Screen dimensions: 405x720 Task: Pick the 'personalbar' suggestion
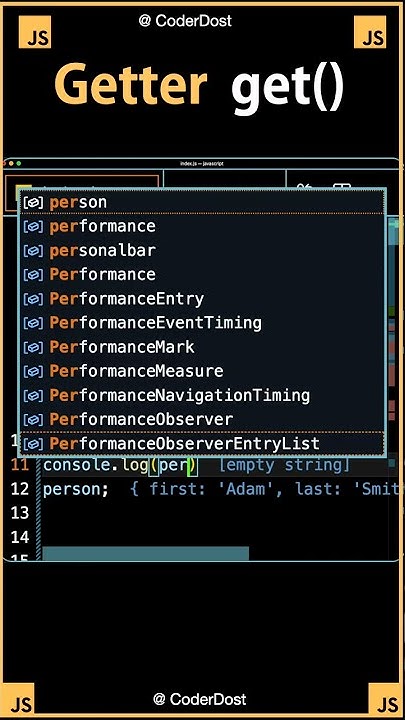coord(201,250)
